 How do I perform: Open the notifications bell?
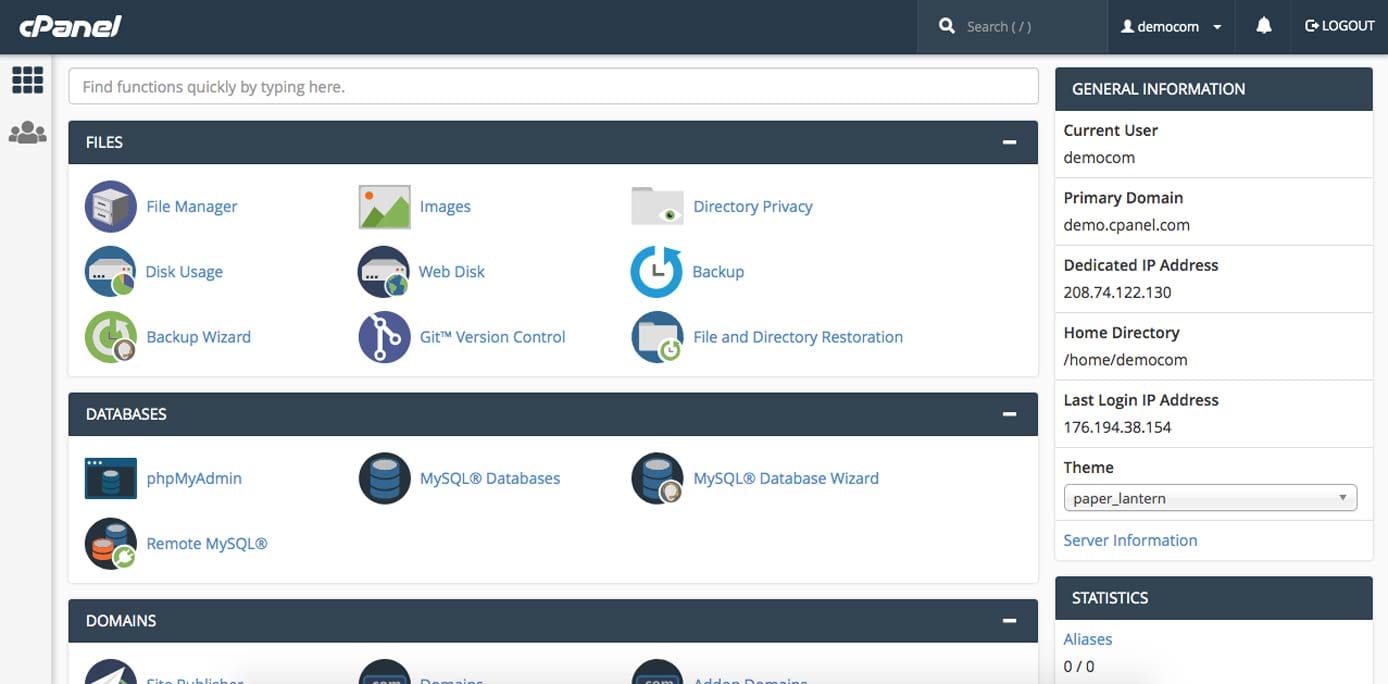[x=1264, y=26]
